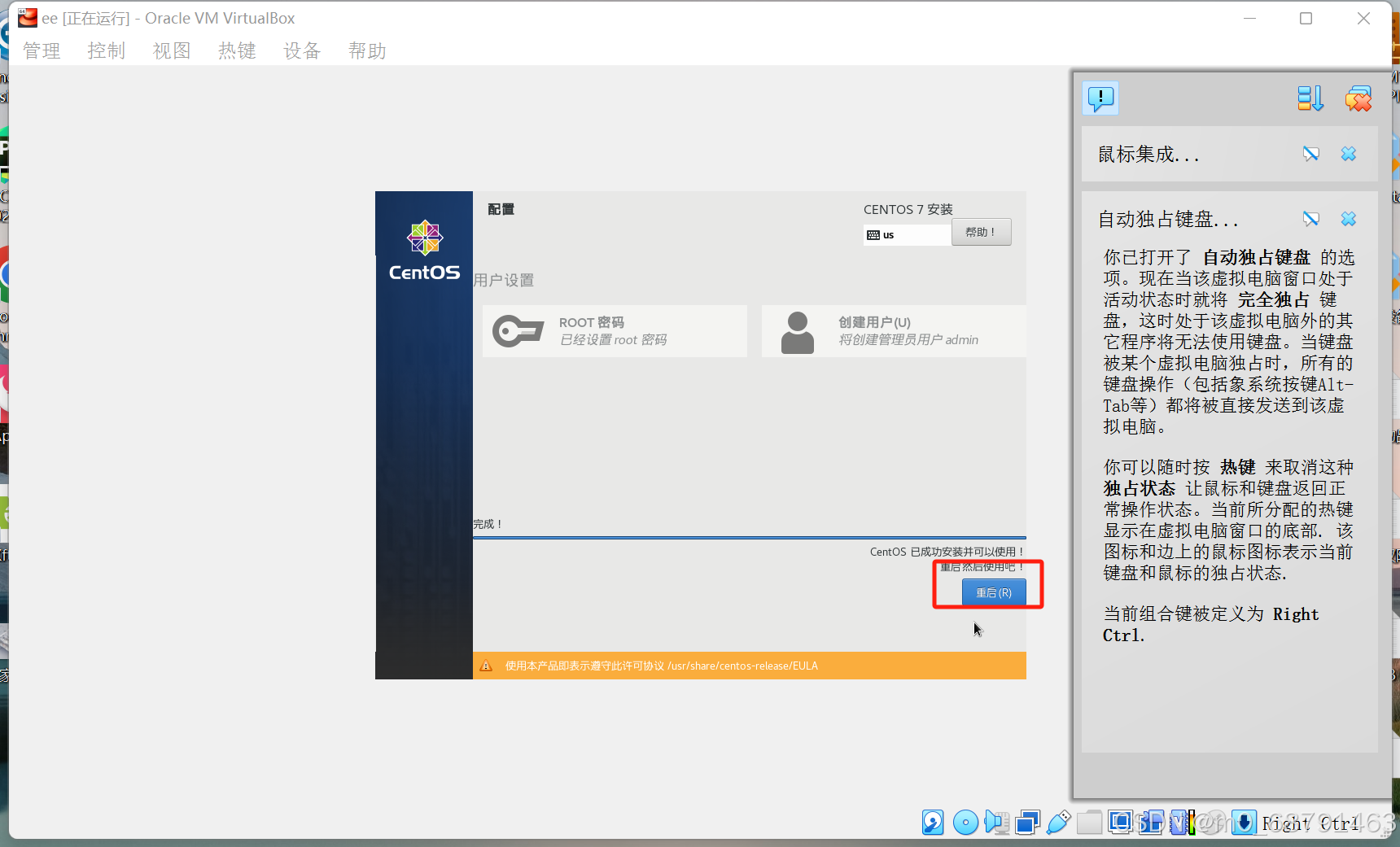Dismiss the 自动独占键盘 notification
Screen dimensions: 1400x847
click(1349, 219)
